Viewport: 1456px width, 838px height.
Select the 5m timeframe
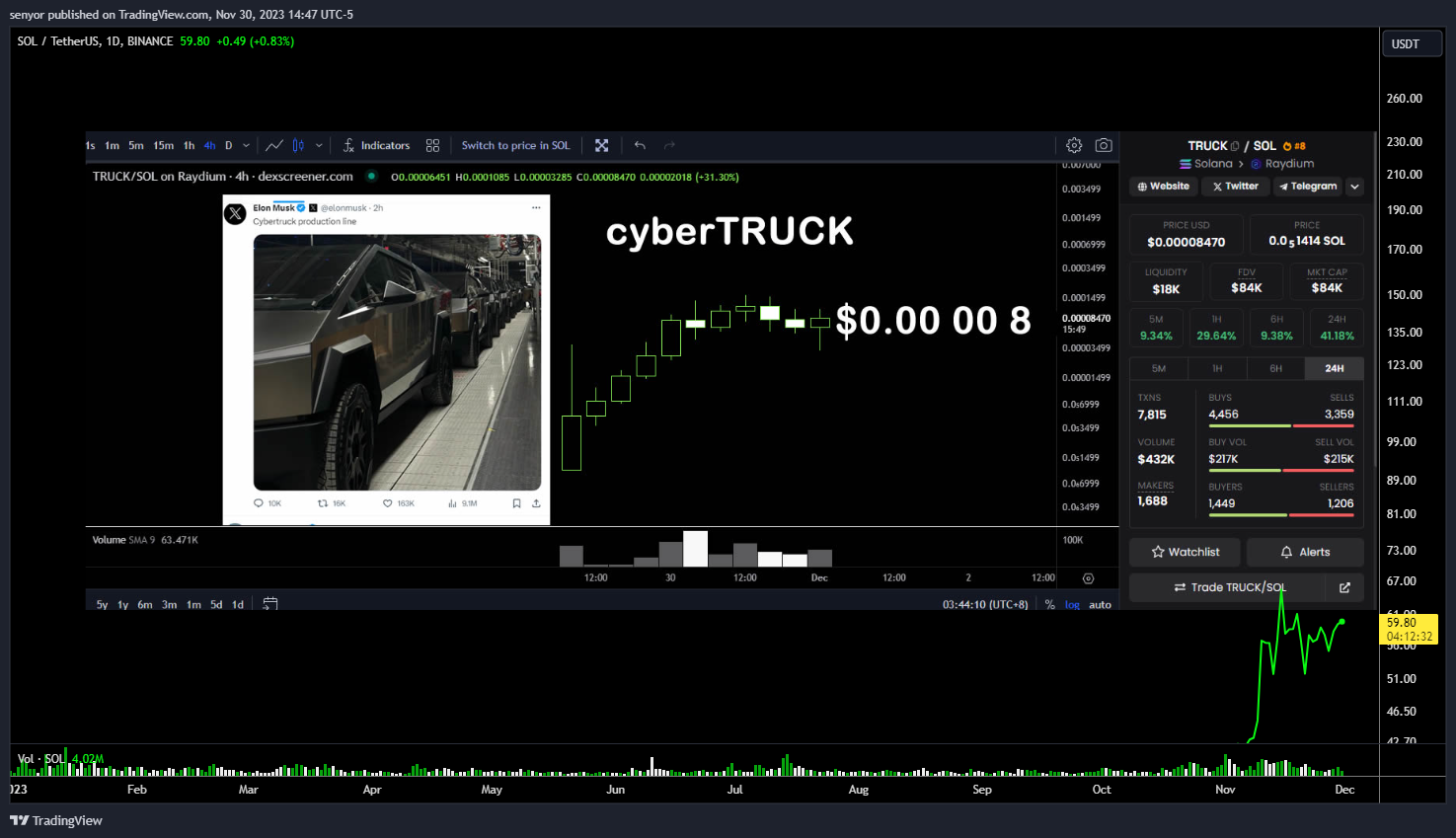tap(136, 145)
